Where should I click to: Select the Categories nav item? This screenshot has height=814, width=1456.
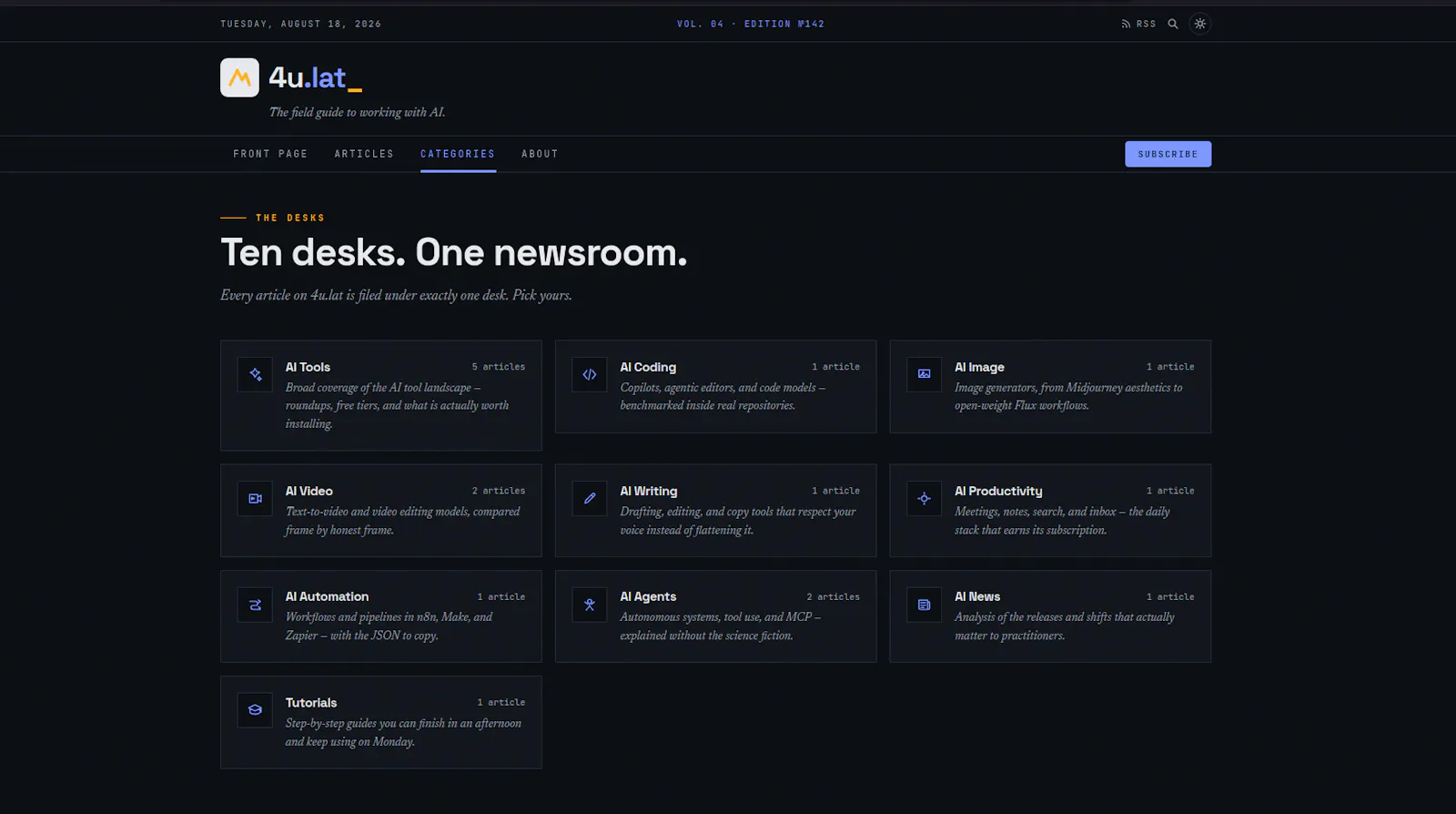click(458, 154)
